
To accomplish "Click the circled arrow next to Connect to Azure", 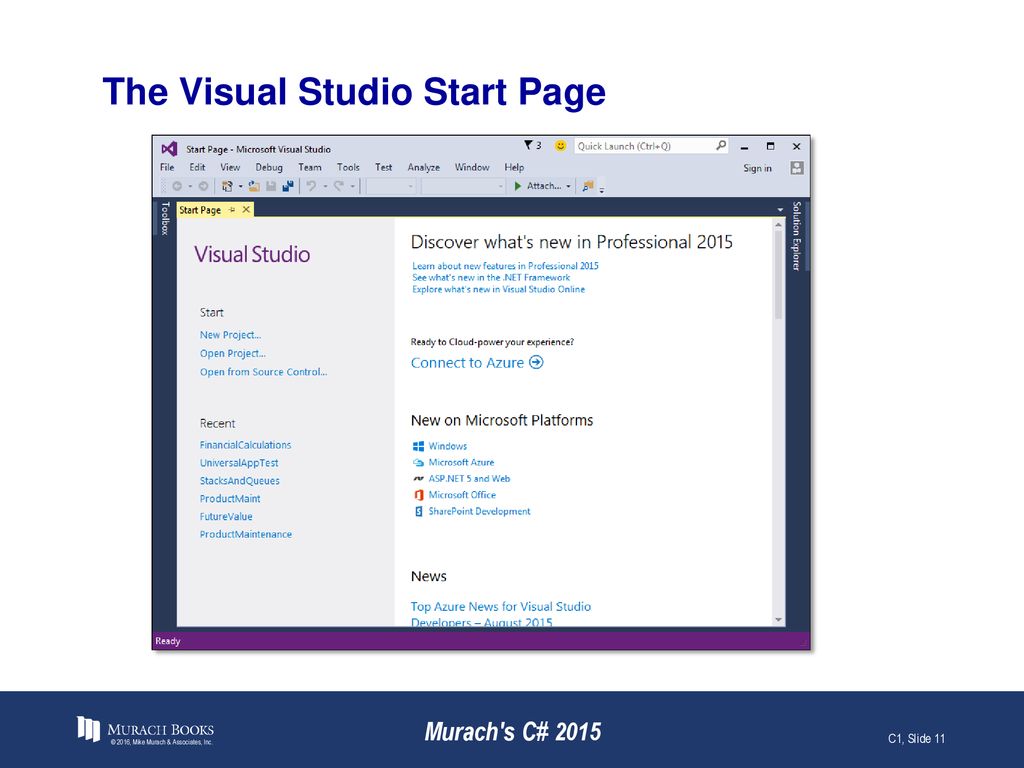I will 536,362.
